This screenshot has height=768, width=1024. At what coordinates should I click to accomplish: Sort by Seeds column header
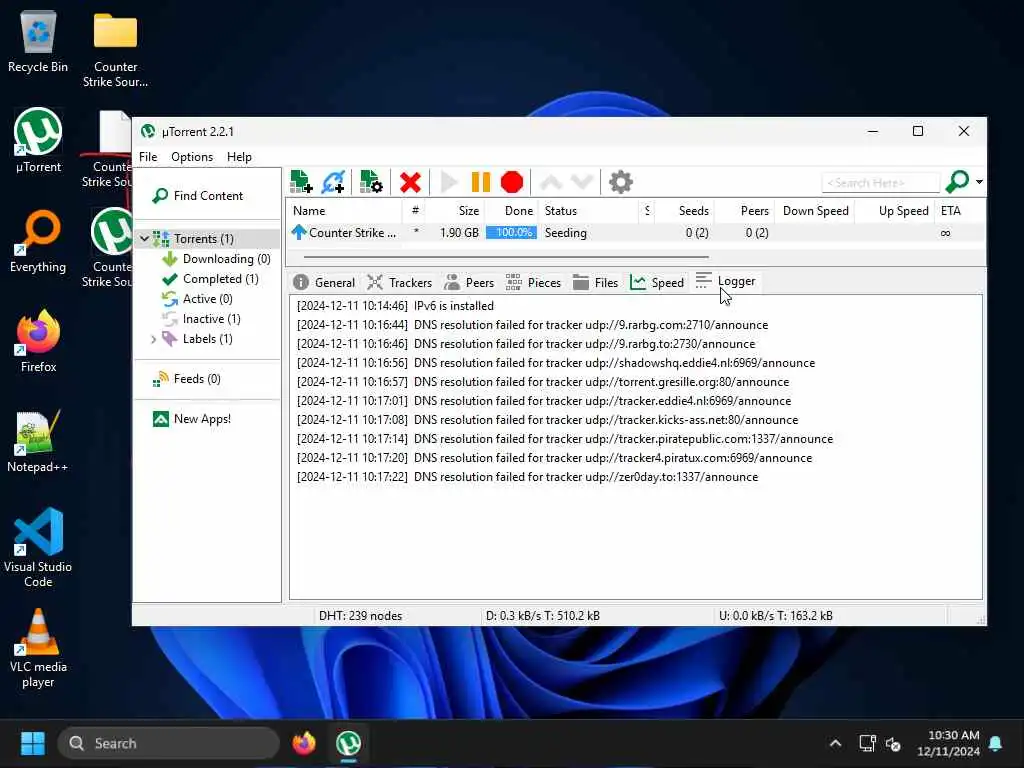point(684,210)
